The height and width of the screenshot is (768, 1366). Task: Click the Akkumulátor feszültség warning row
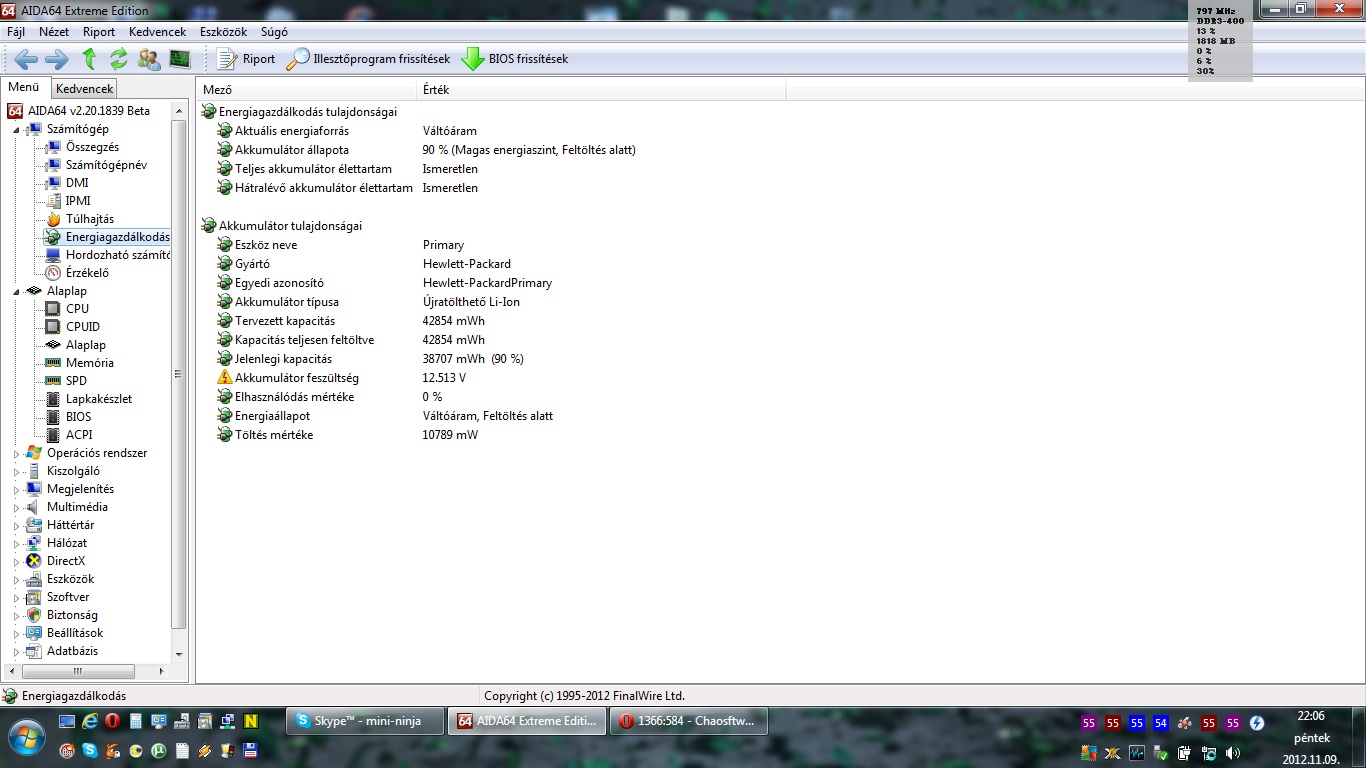[342, 378]
